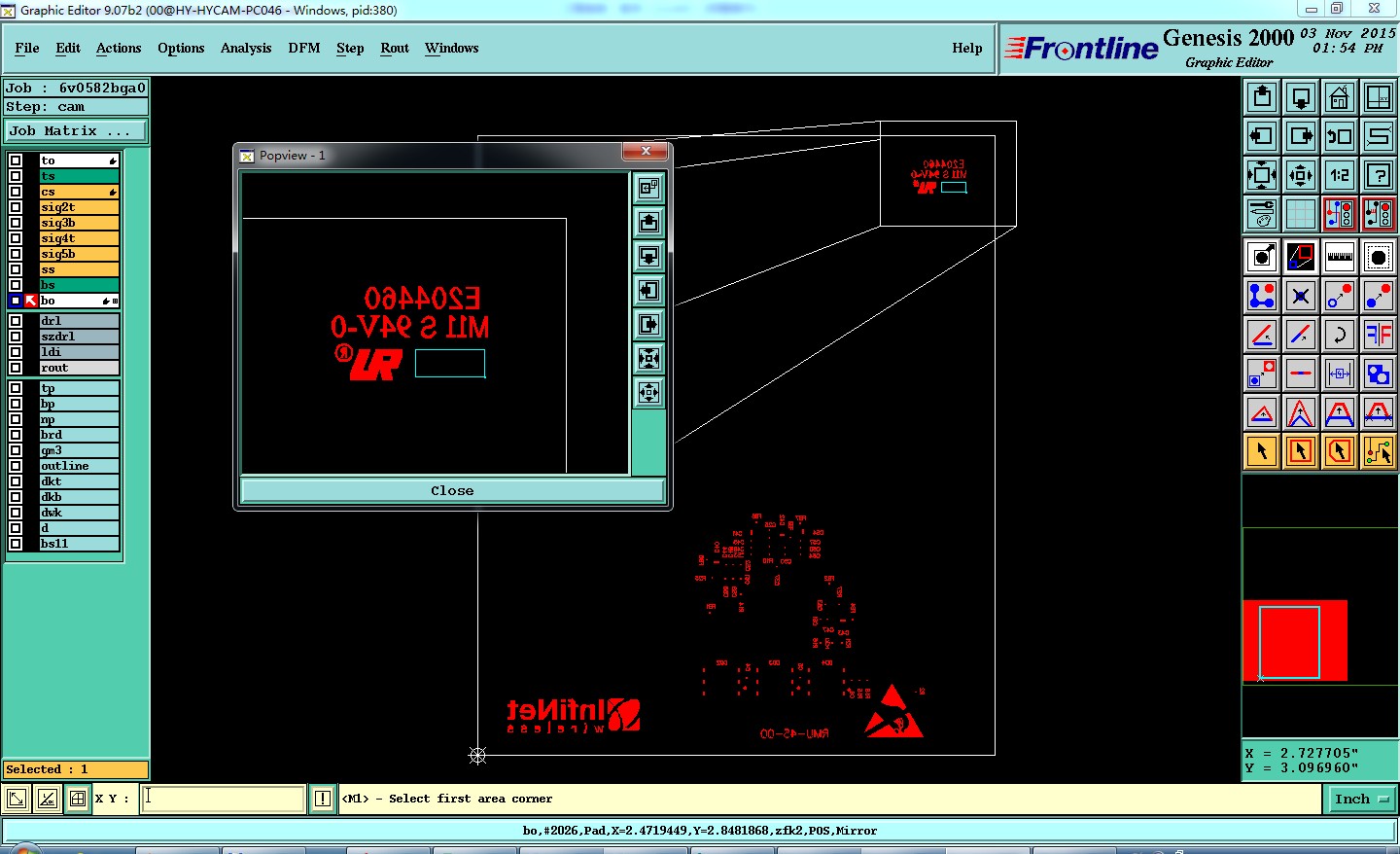Click Popview pan right icon
Image resolution: width=1400 pixels, height=854 pixels.
(x=648, y=324)
